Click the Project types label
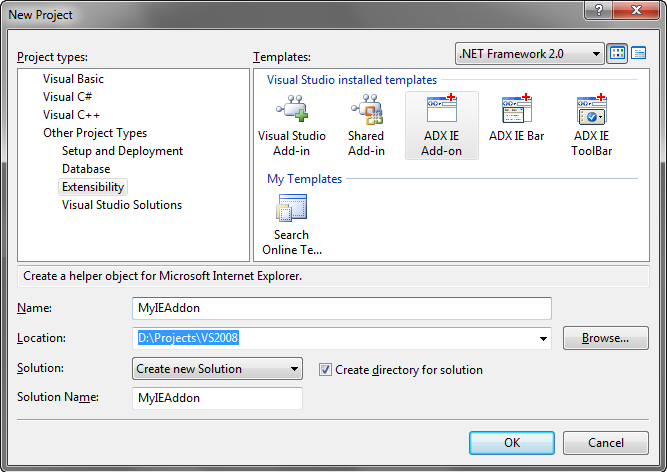 click(x=52, y=57)
